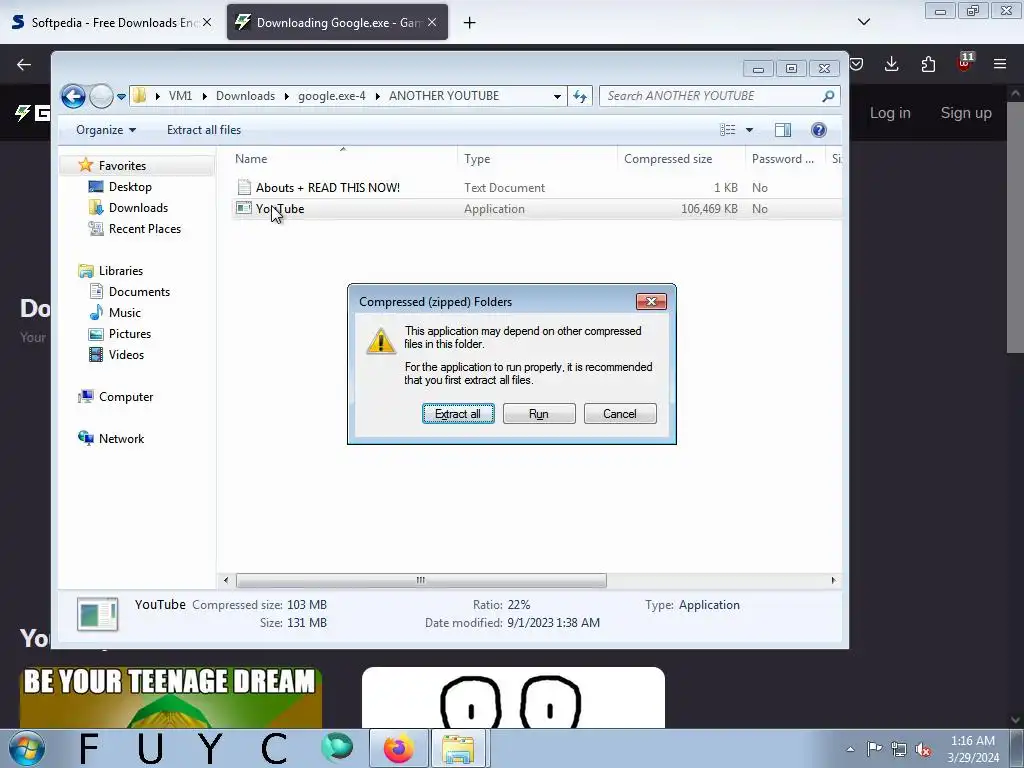Sort by Password column header

(782, 159)
